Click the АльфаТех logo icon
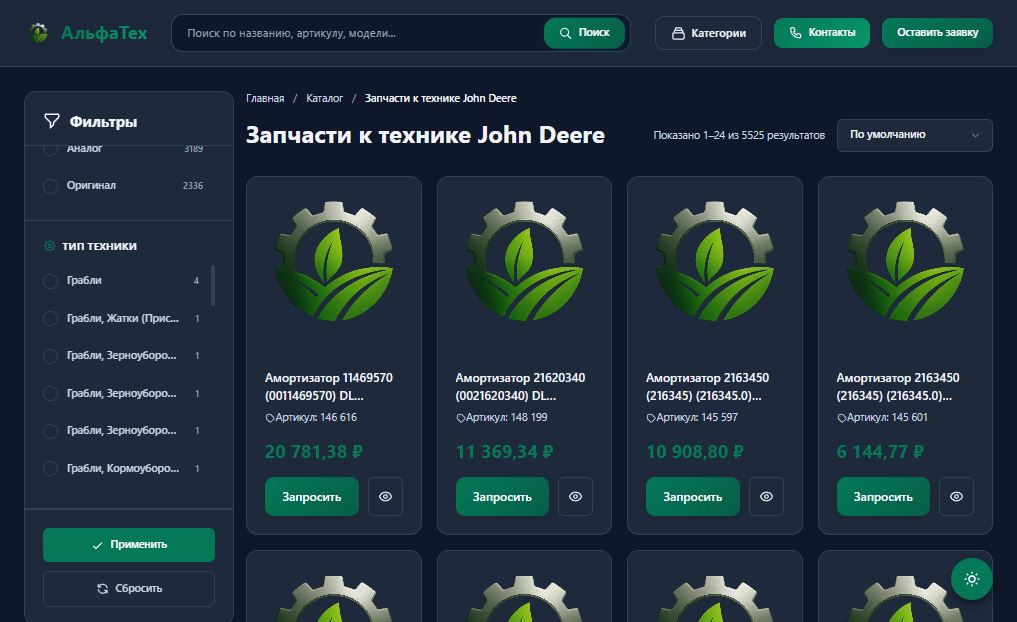 pyautogui.click(x=39, y=32)
